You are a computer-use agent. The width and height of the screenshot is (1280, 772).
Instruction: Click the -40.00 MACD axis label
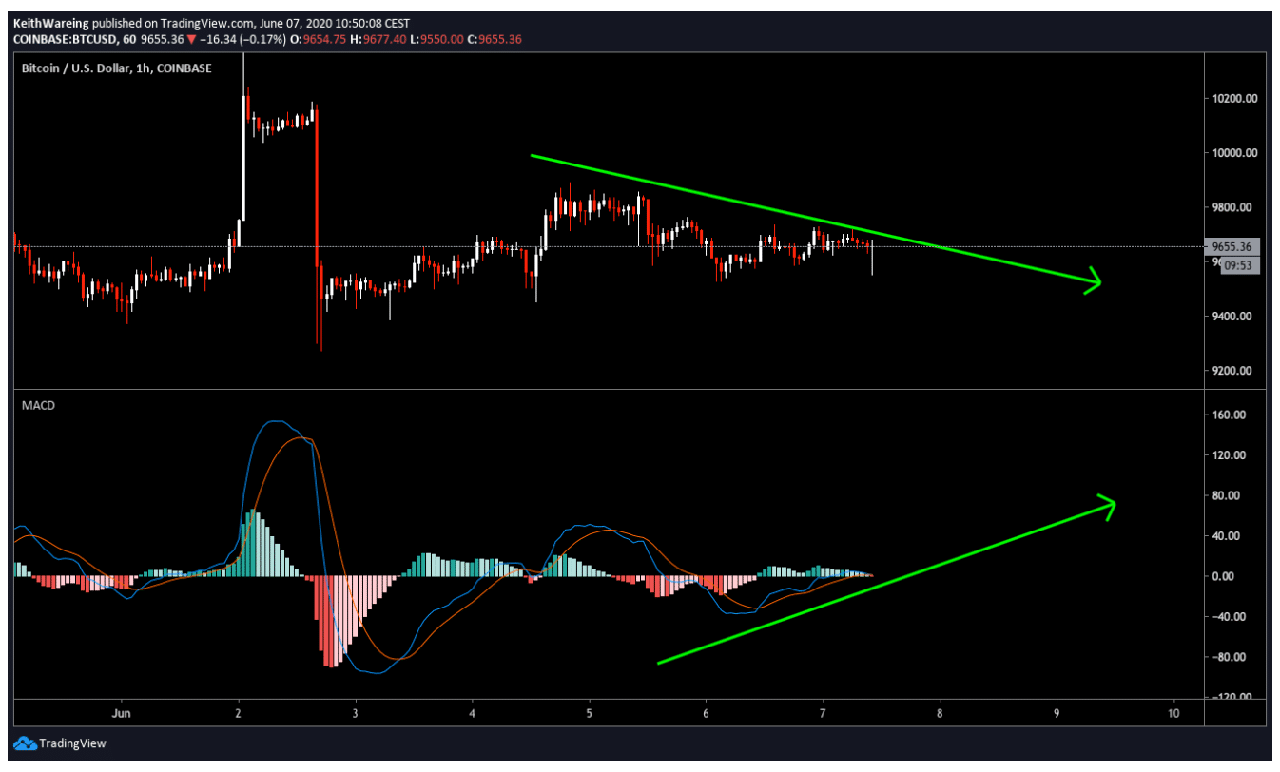tap(1230, 617)
